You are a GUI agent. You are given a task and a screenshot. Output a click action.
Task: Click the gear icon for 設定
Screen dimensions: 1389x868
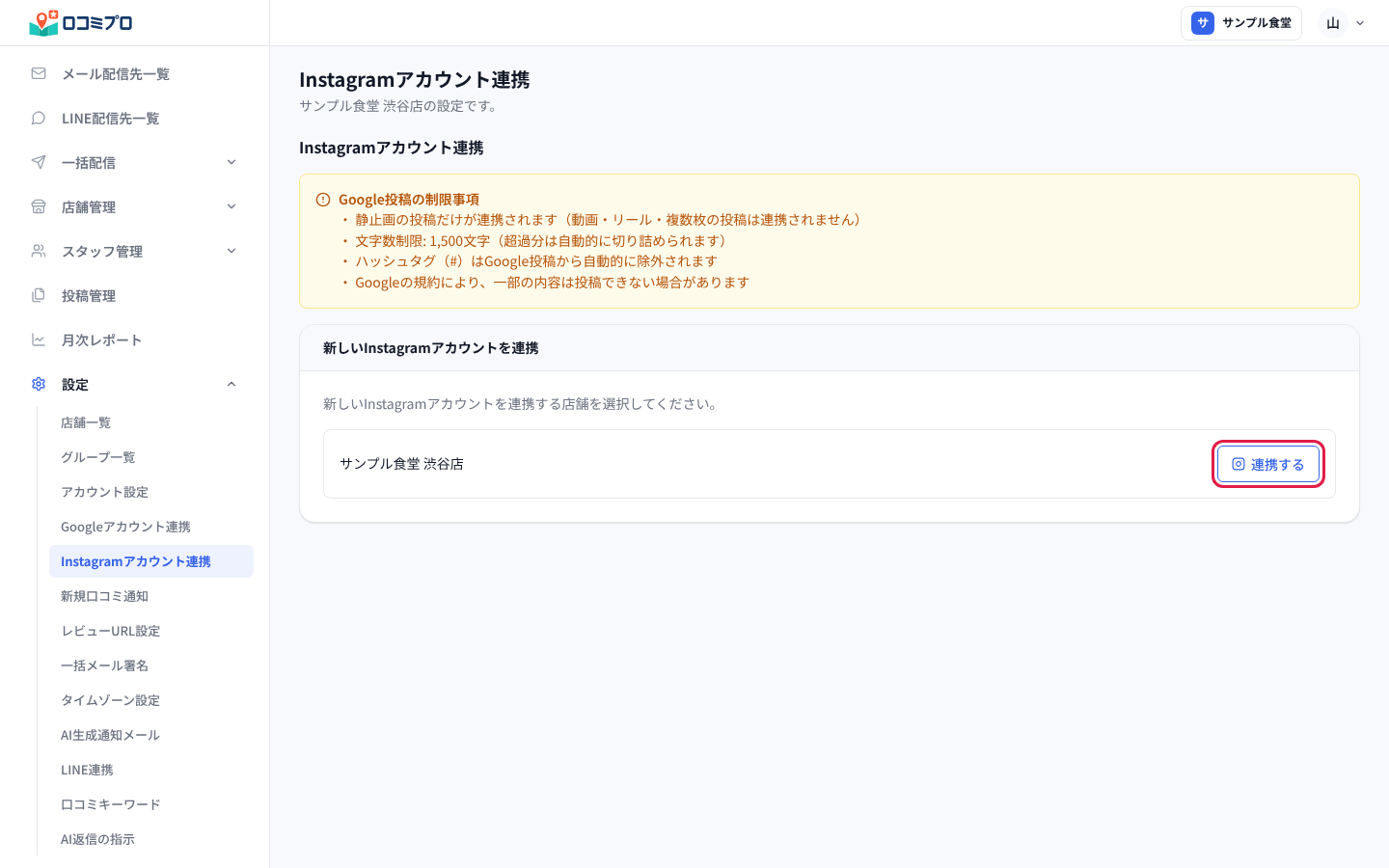39,384
